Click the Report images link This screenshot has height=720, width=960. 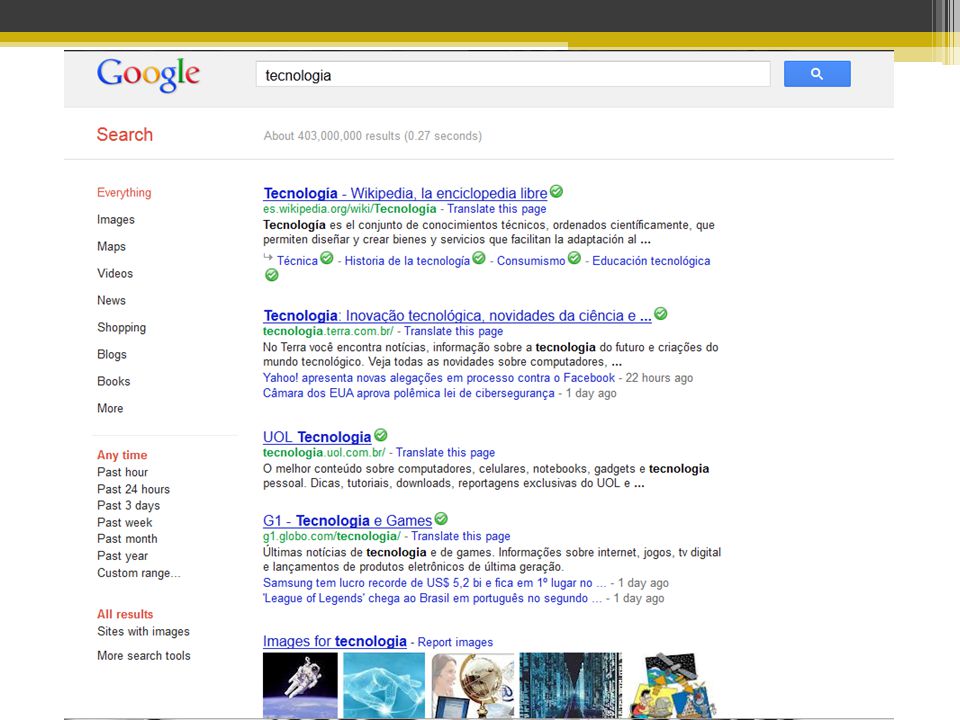pos(455,642)
